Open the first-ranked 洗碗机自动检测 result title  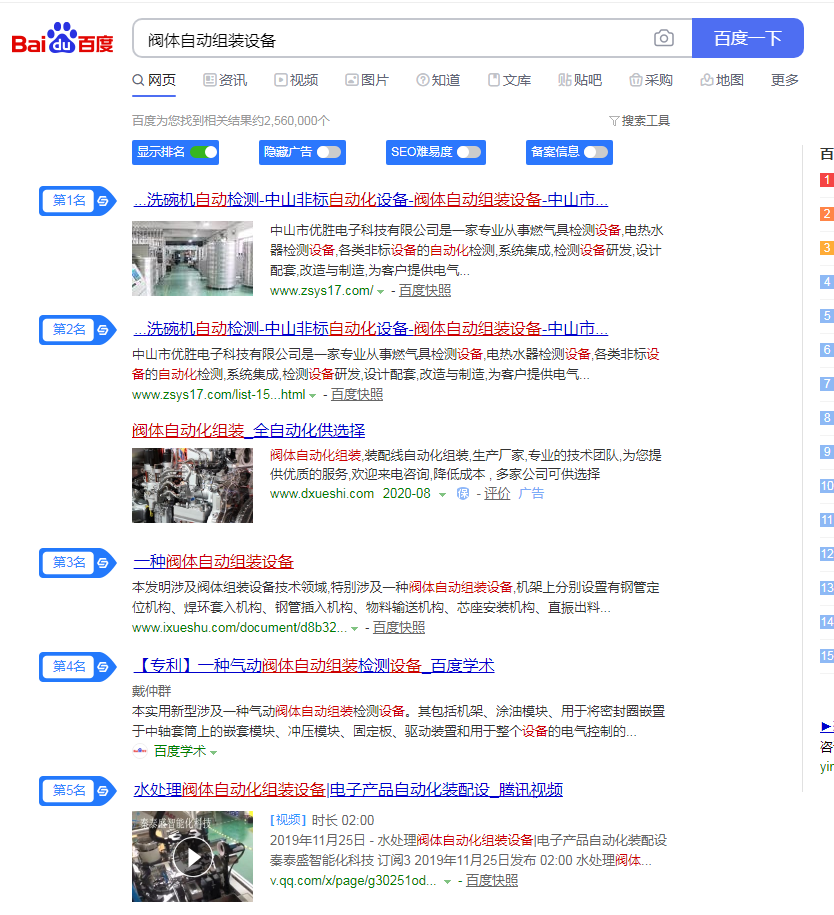point(371,200)
